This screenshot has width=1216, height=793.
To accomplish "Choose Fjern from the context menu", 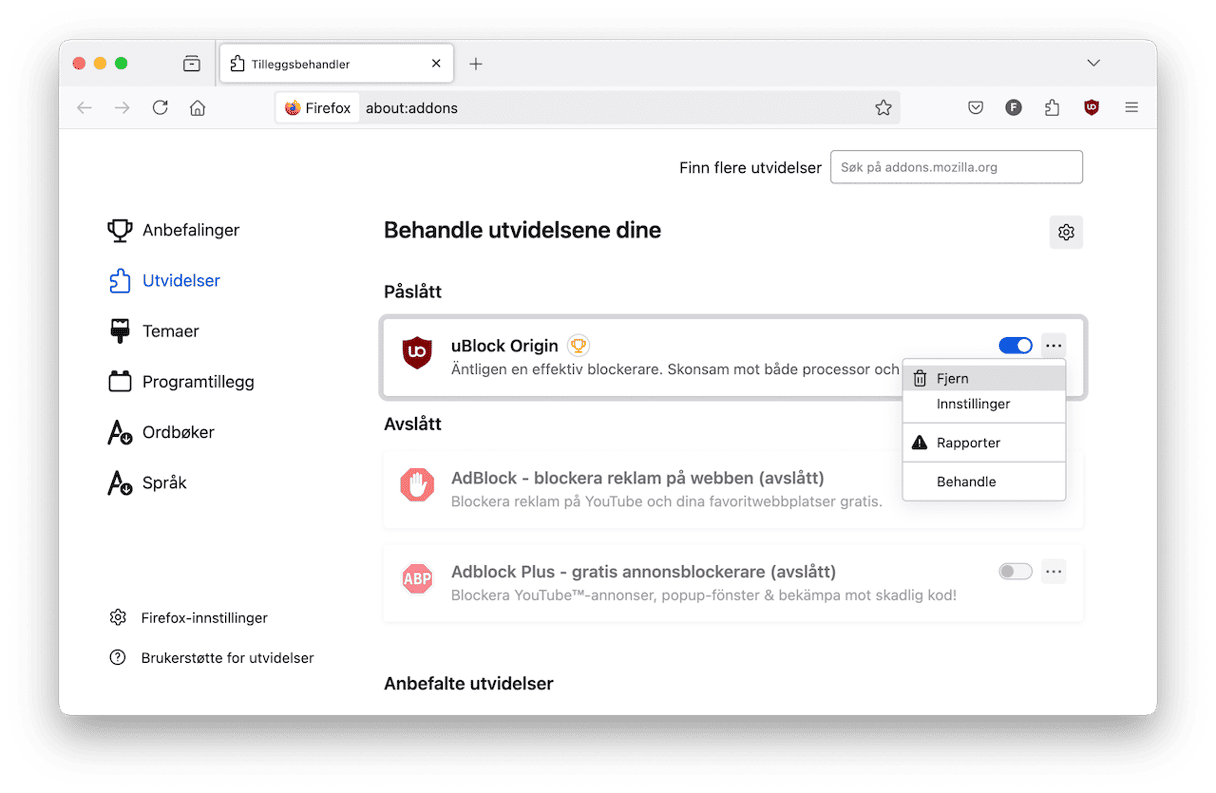I will point(984,379).
